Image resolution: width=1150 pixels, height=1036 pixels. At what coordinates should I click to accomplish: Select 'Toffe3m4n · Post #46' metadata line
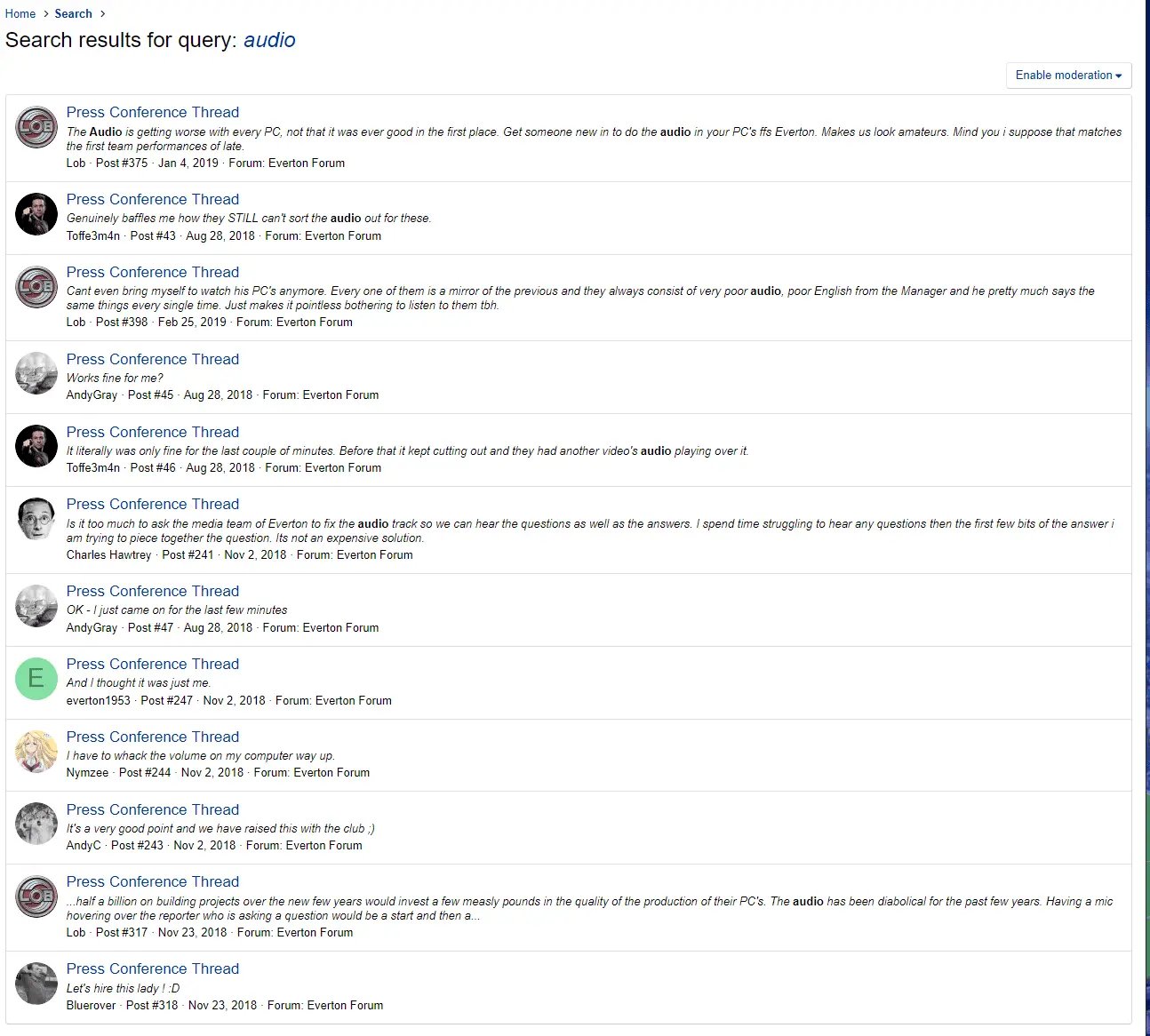coord(224,468)
